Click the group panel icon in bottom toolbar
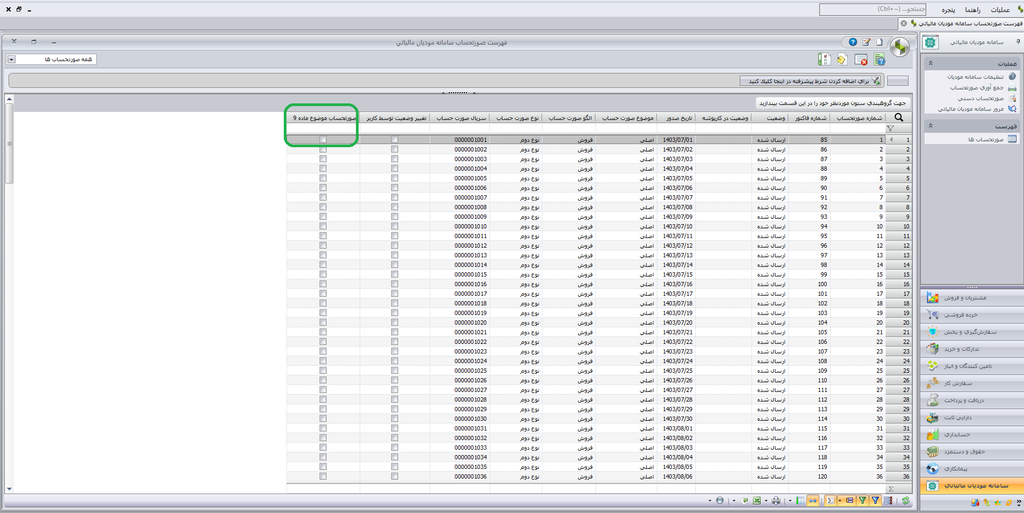Image resolution: width=1024 pixels, height=513 pixels. (849, 501)
